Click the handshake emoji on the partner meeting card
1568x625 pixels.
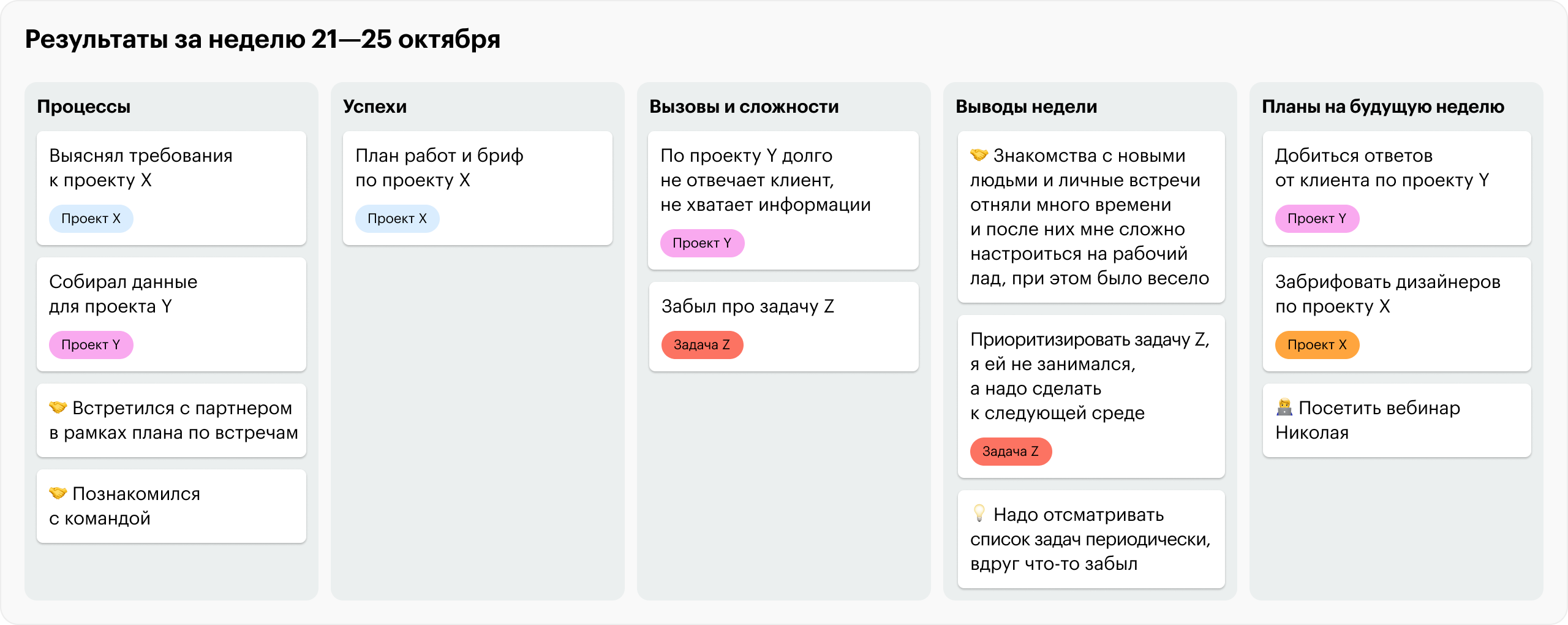coord(58,407)
